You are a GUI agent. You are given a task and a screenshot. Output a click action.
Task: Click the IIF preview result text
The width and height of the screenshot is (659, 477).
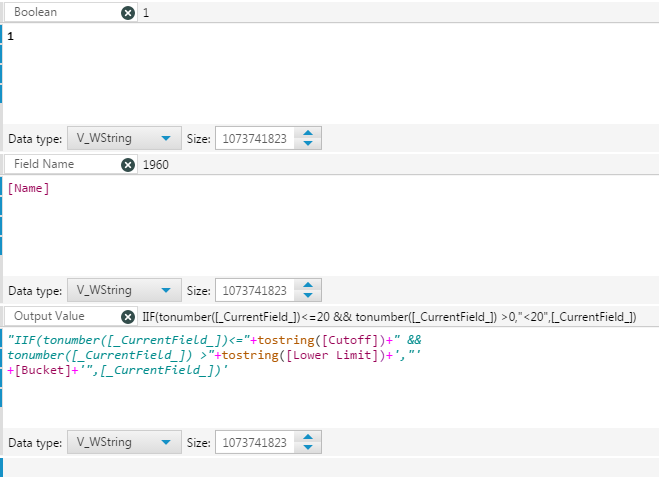click(x=389, y=317)
